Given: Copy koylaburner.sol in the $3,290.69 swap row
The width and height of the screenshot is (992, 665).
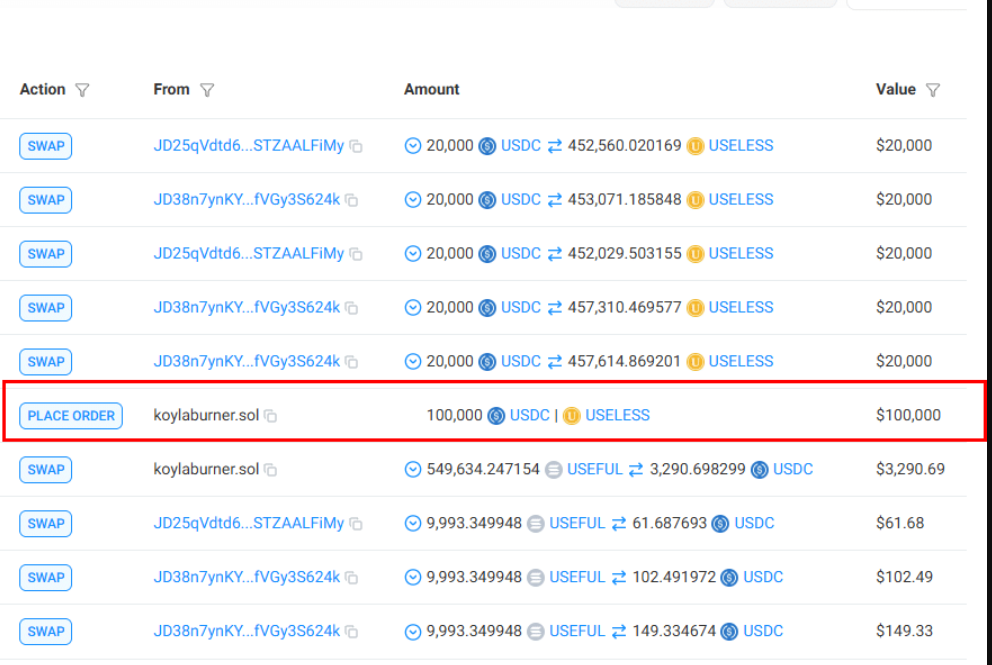Looking at the screenshot, I should coord(271,469).
